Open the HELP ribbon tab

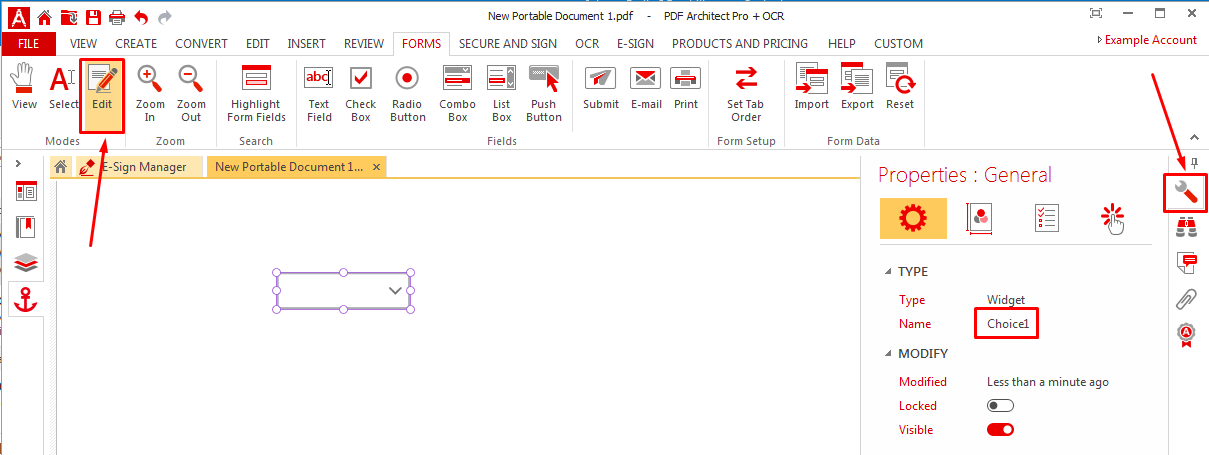coord(842,44)
